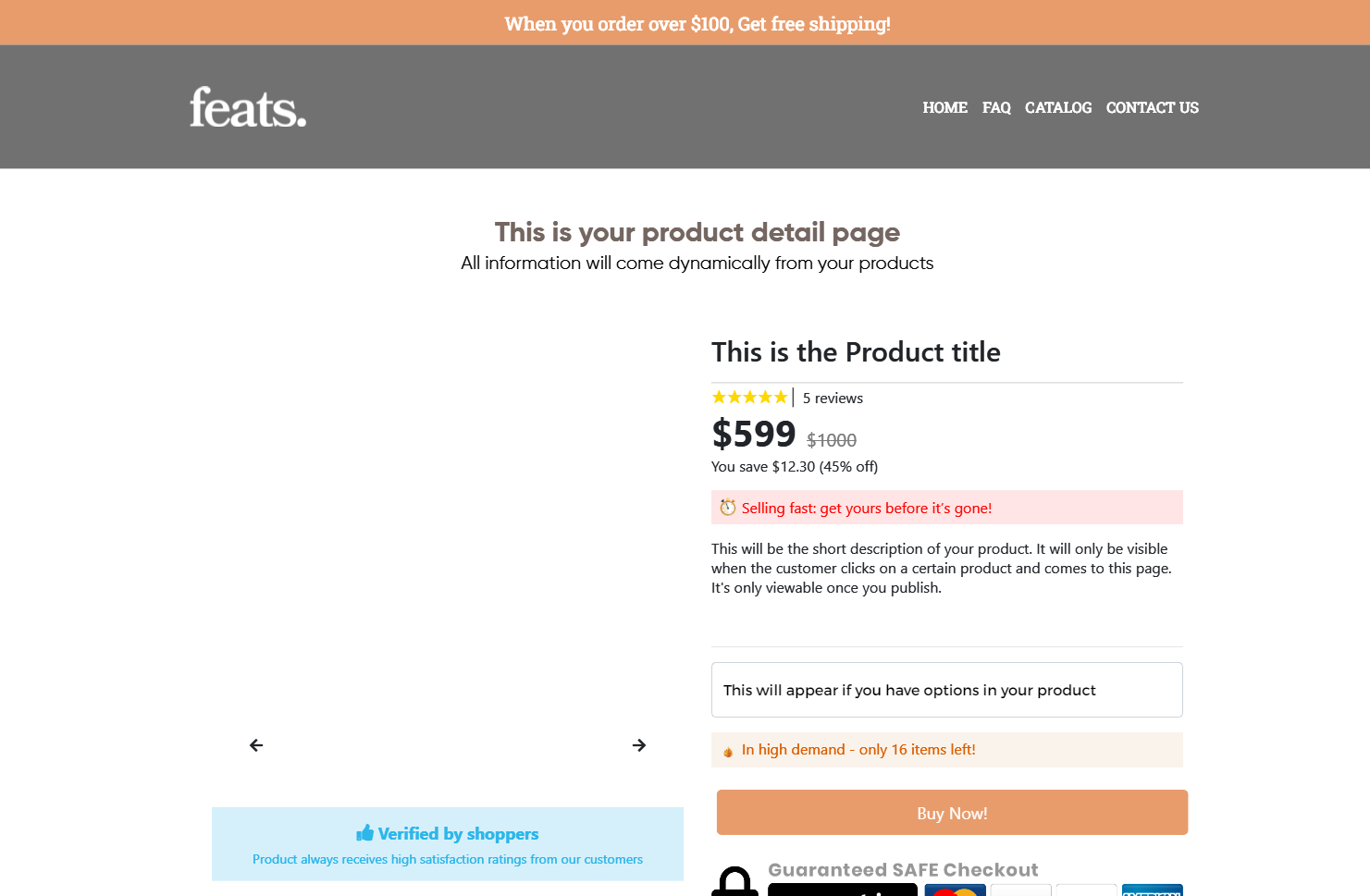This screenshot has width=1370, height=896.
Task: Click the Product title heading
Action: [x=856, y=352]
